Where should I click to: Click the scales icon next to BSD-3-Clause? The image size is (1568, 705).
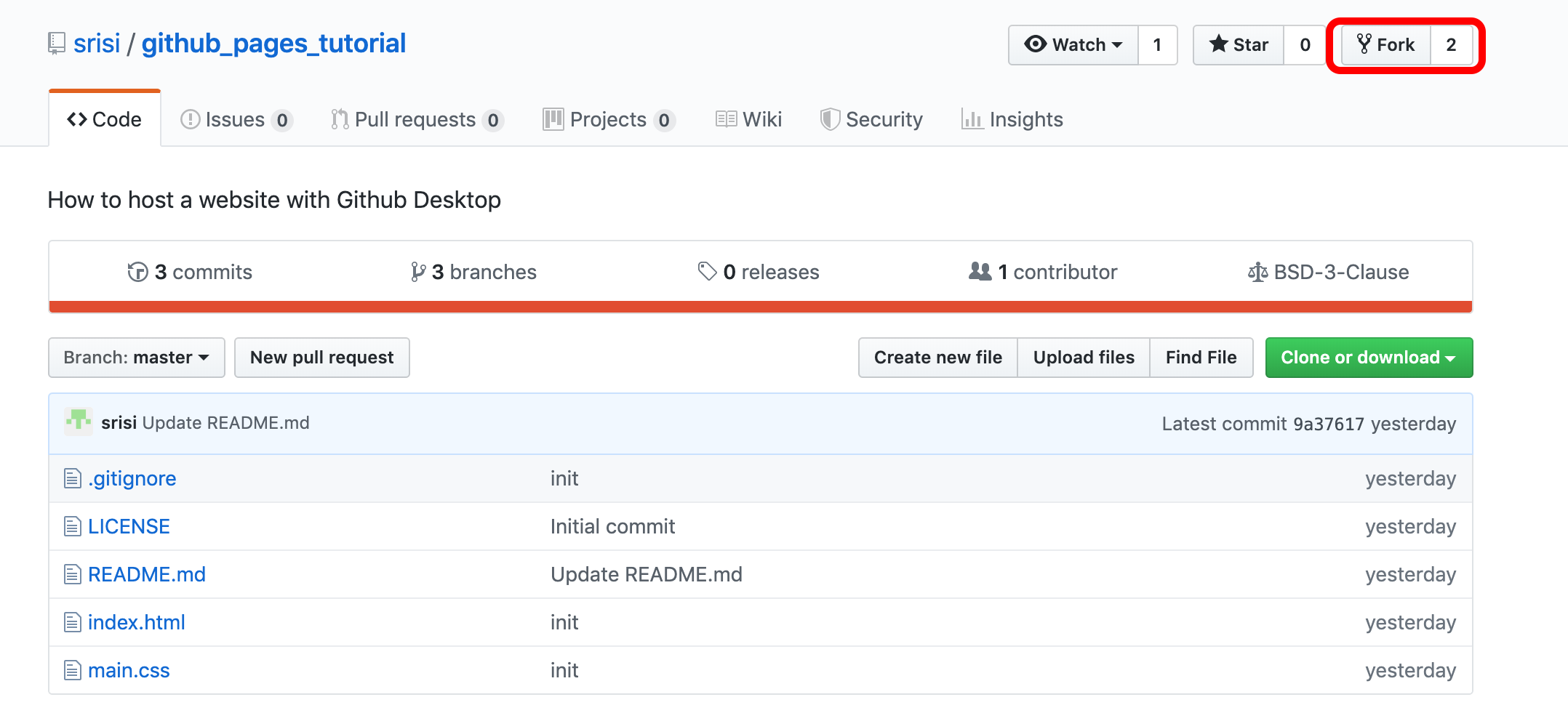coord(1257,272)
